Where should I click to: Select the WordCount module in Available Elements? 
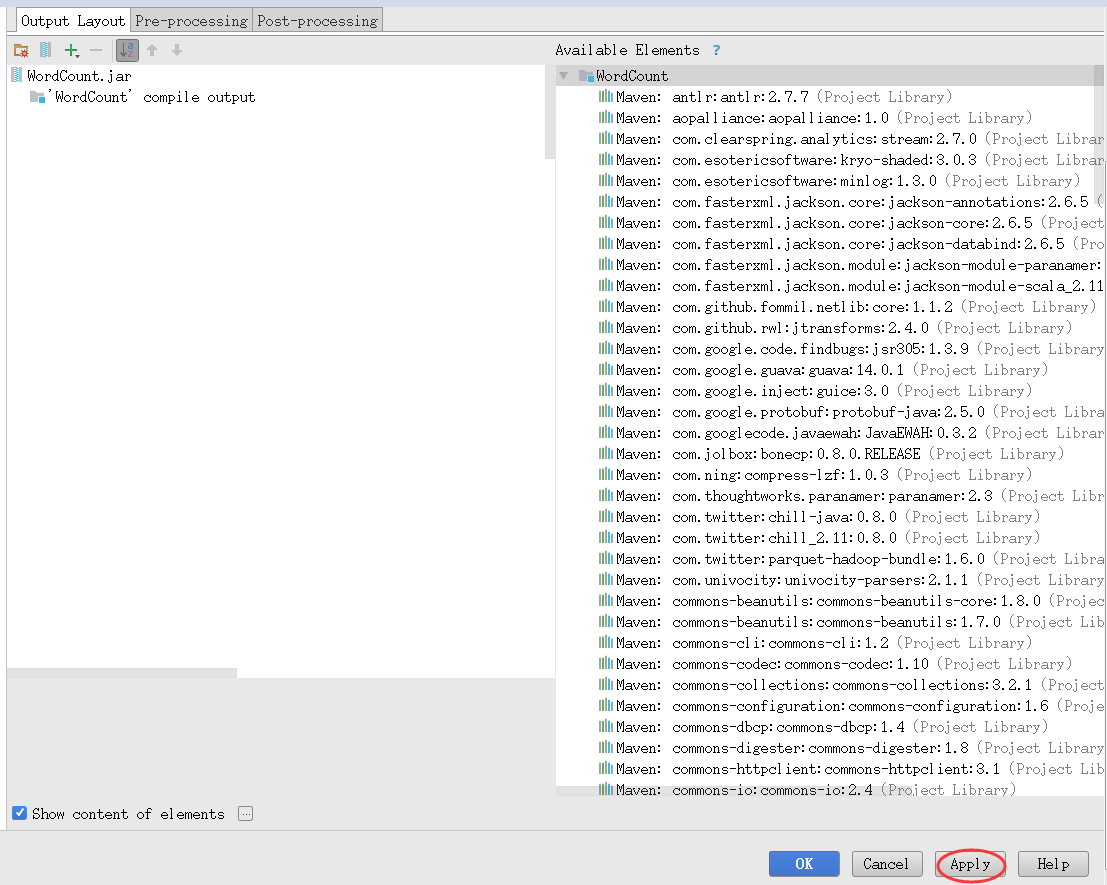pyautogui.click(x=623, y=76)
